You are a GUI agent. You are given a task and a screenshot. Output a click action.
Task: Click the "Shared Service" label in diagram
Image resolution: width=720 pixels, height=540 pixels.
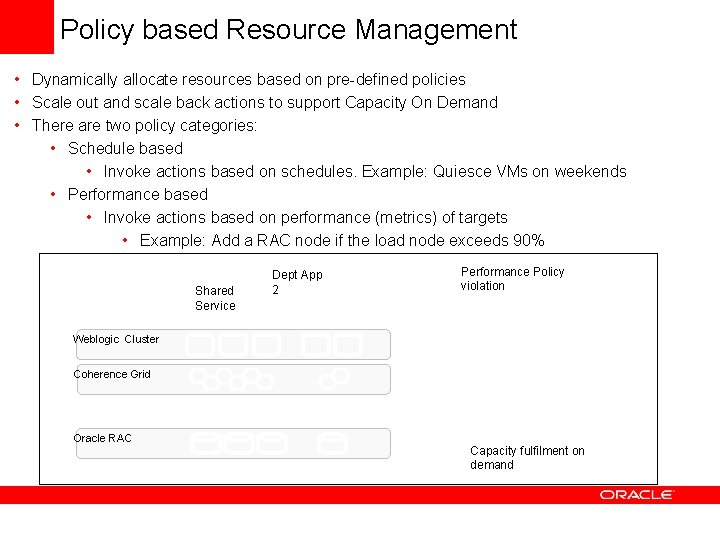coord(215,298)
